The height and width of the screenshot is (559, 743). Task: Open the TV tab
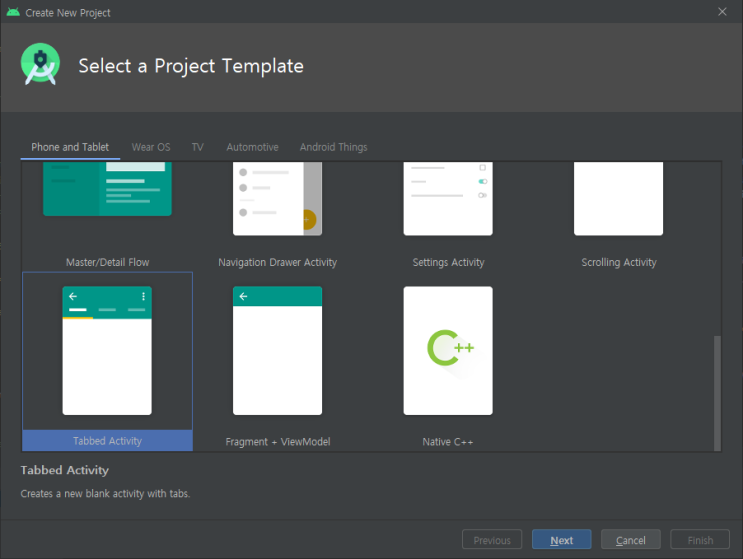(x=198, y=147)
